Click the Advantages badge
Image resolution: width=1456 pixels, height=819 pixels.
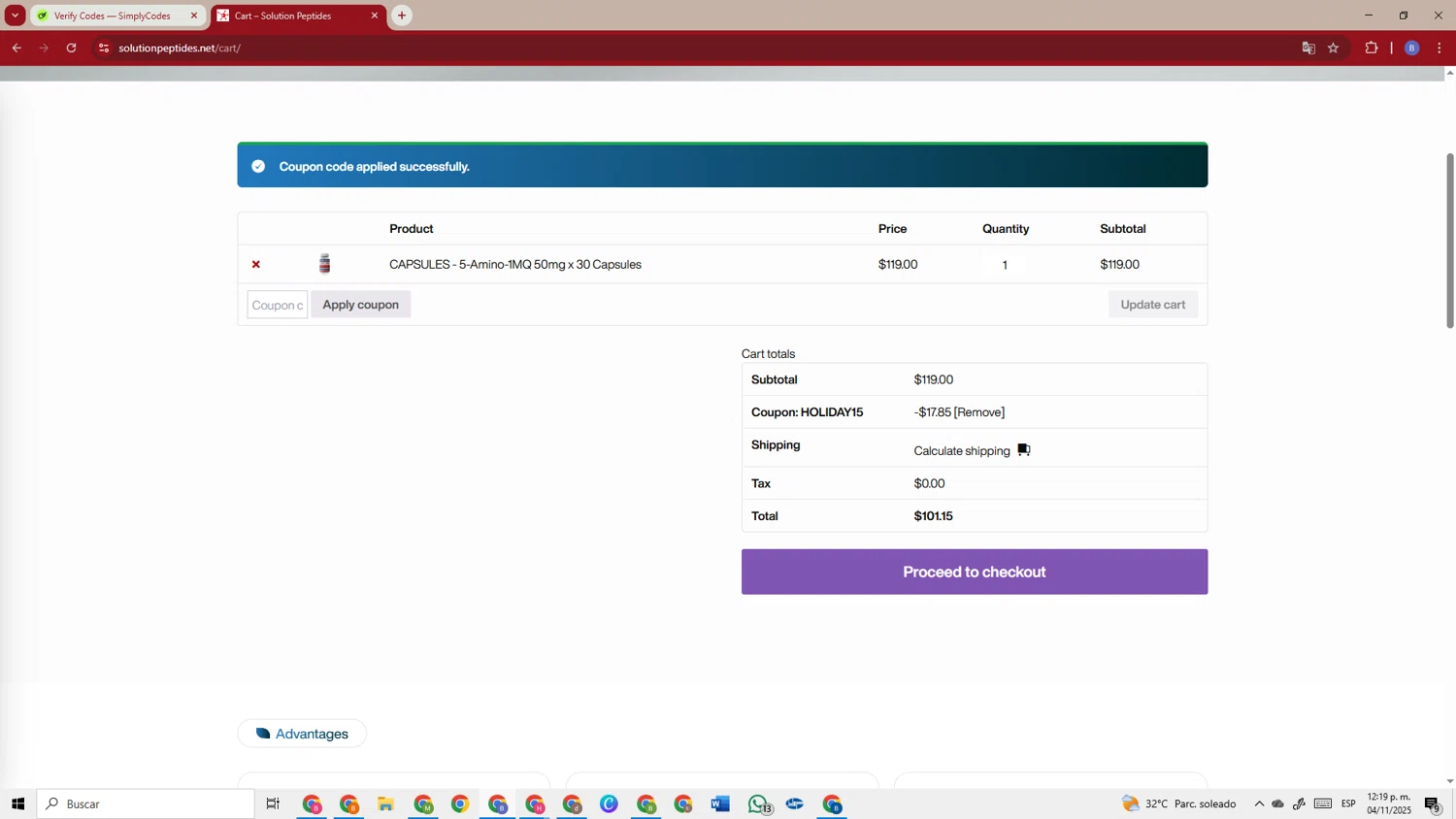(x=302, y=734)
